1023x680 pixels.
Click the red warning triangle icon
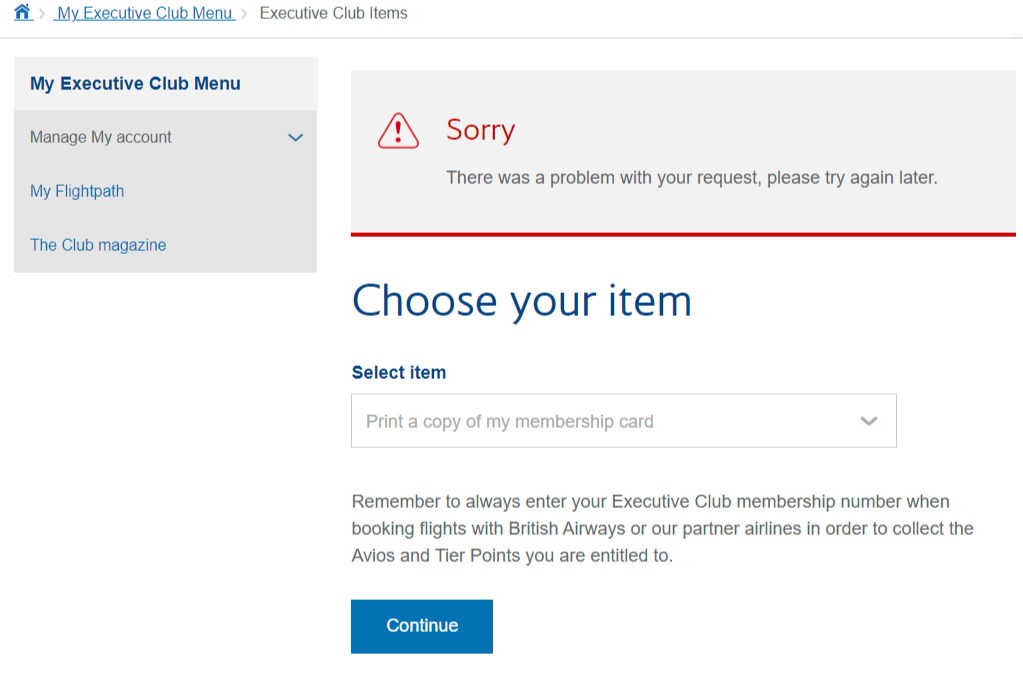click(x=398, y=131)
